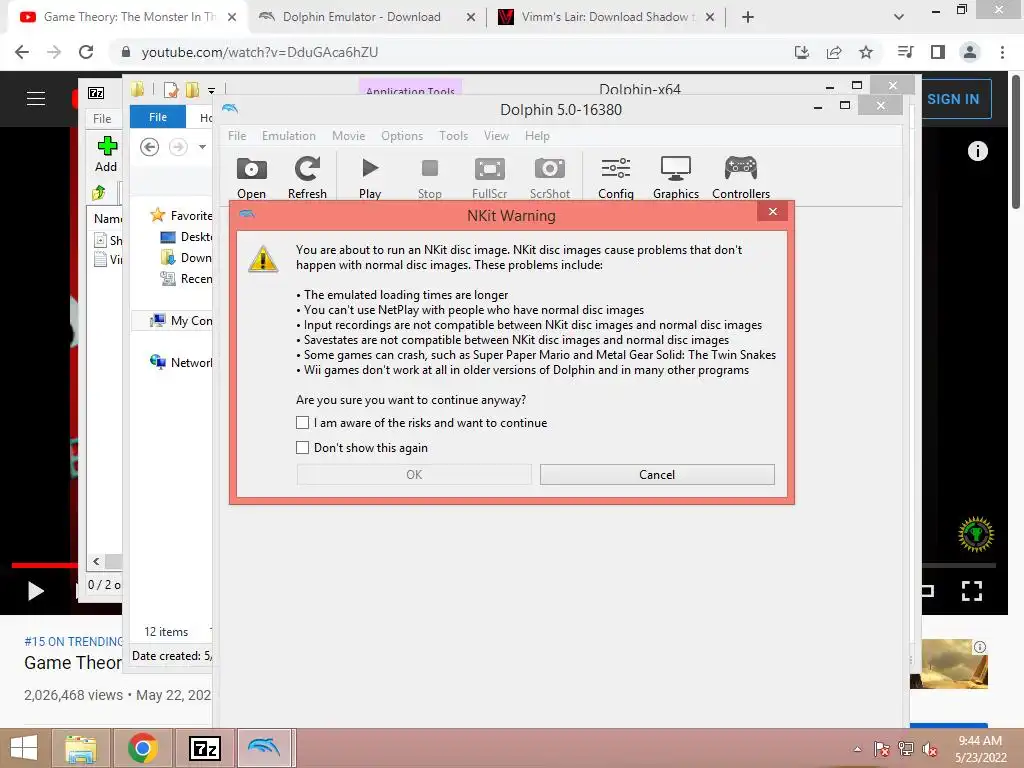Open the Chrome three-dot menu

coord(1002,52)
